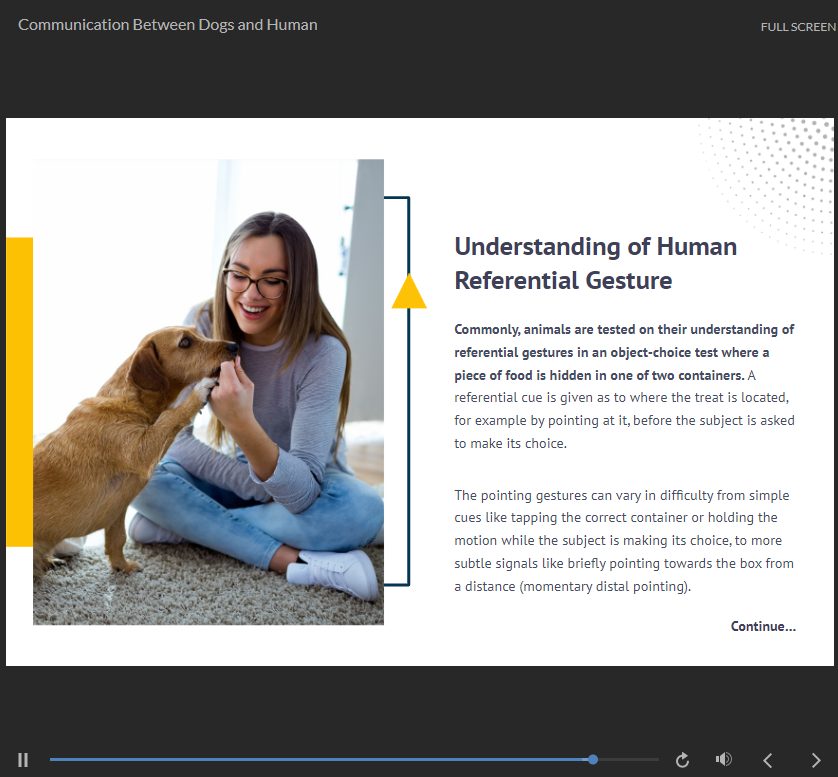Pause the slide playback

tap(23, 760)
